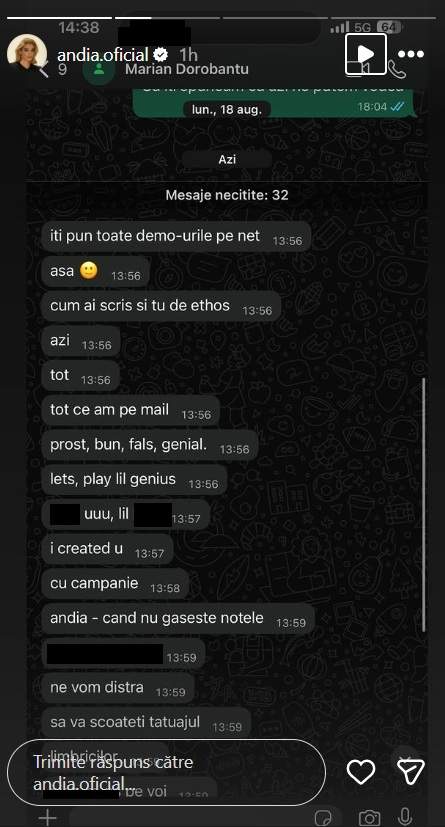Tap the phone call icon

[398, 70]
